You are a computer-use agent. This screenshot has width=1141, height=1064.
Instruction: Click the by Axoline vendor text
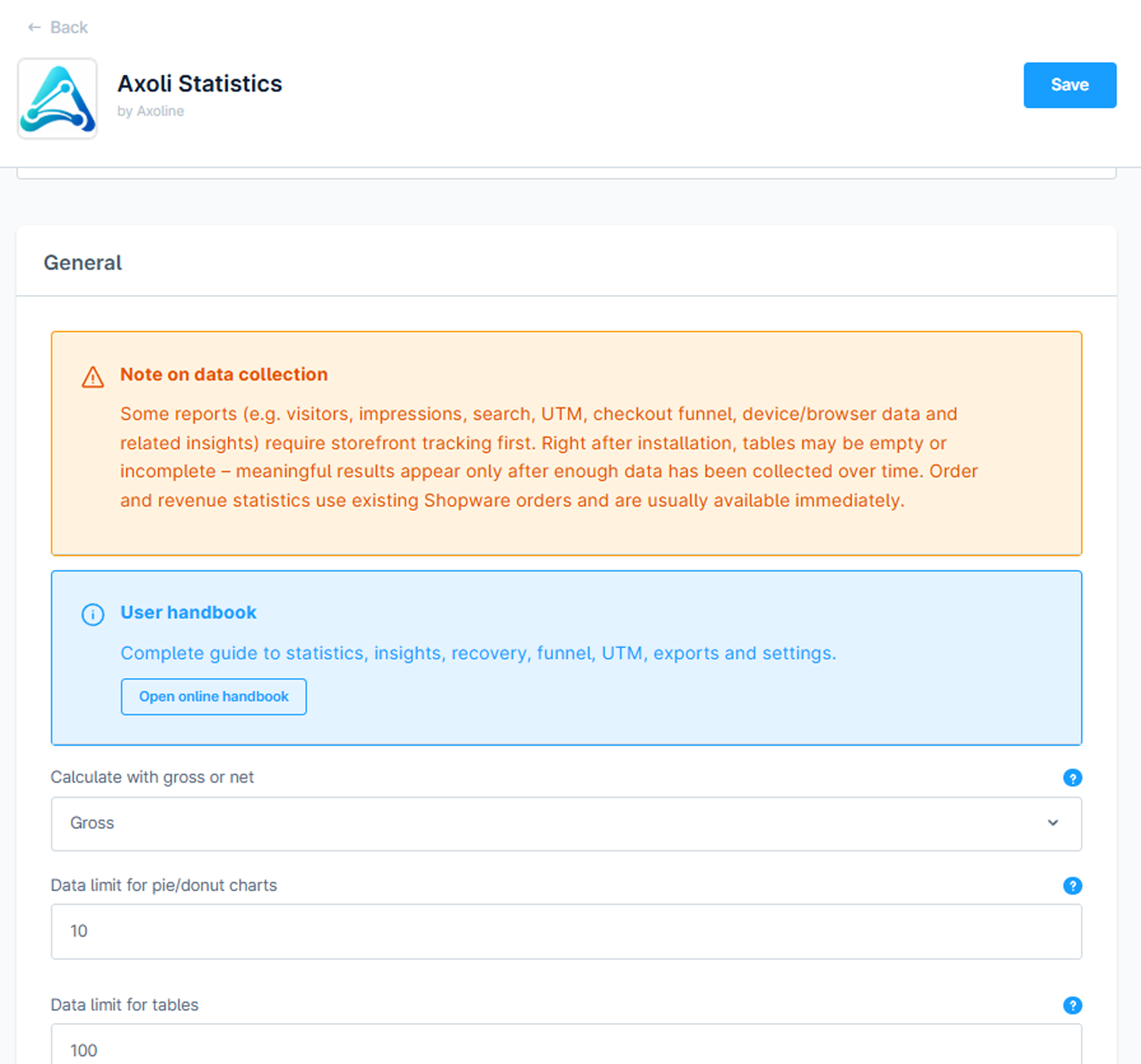point(150,111)
